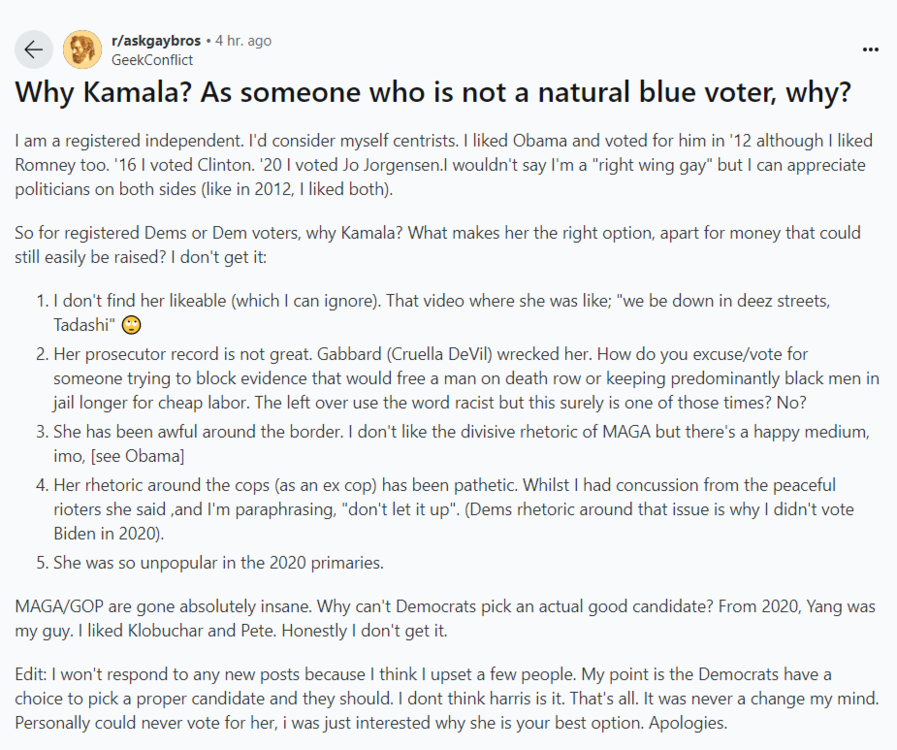Click the eye-roll emoji after Tadashi
The height and width of the screenshot is (750, 897).
click(132, 325)
